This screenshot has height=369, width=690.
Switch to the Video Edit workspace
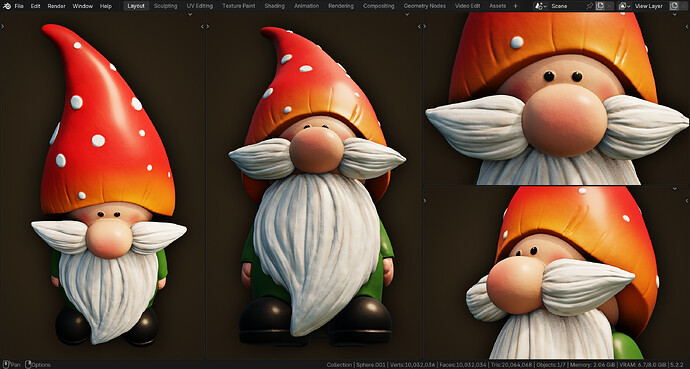click(468, 6)
